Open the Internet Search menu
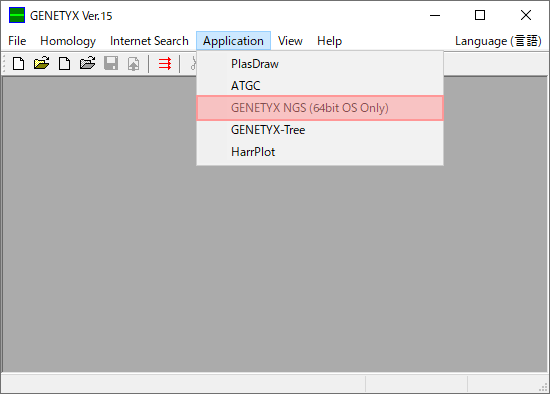The height and width of the screenshot is (394, 550). click(149, 41)
